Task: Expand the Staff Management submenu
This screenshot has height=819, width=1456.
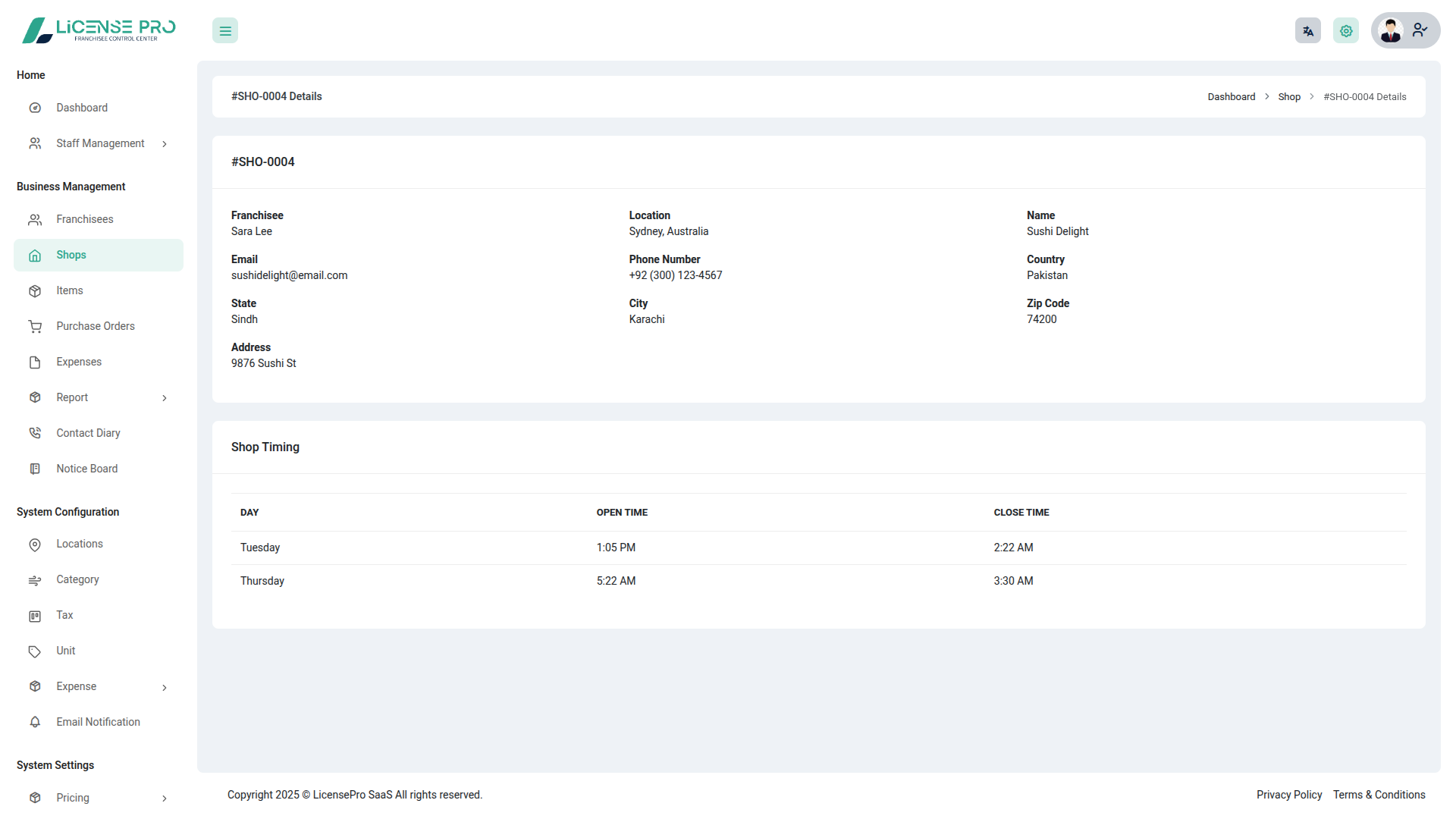Action: coord(165,144)
